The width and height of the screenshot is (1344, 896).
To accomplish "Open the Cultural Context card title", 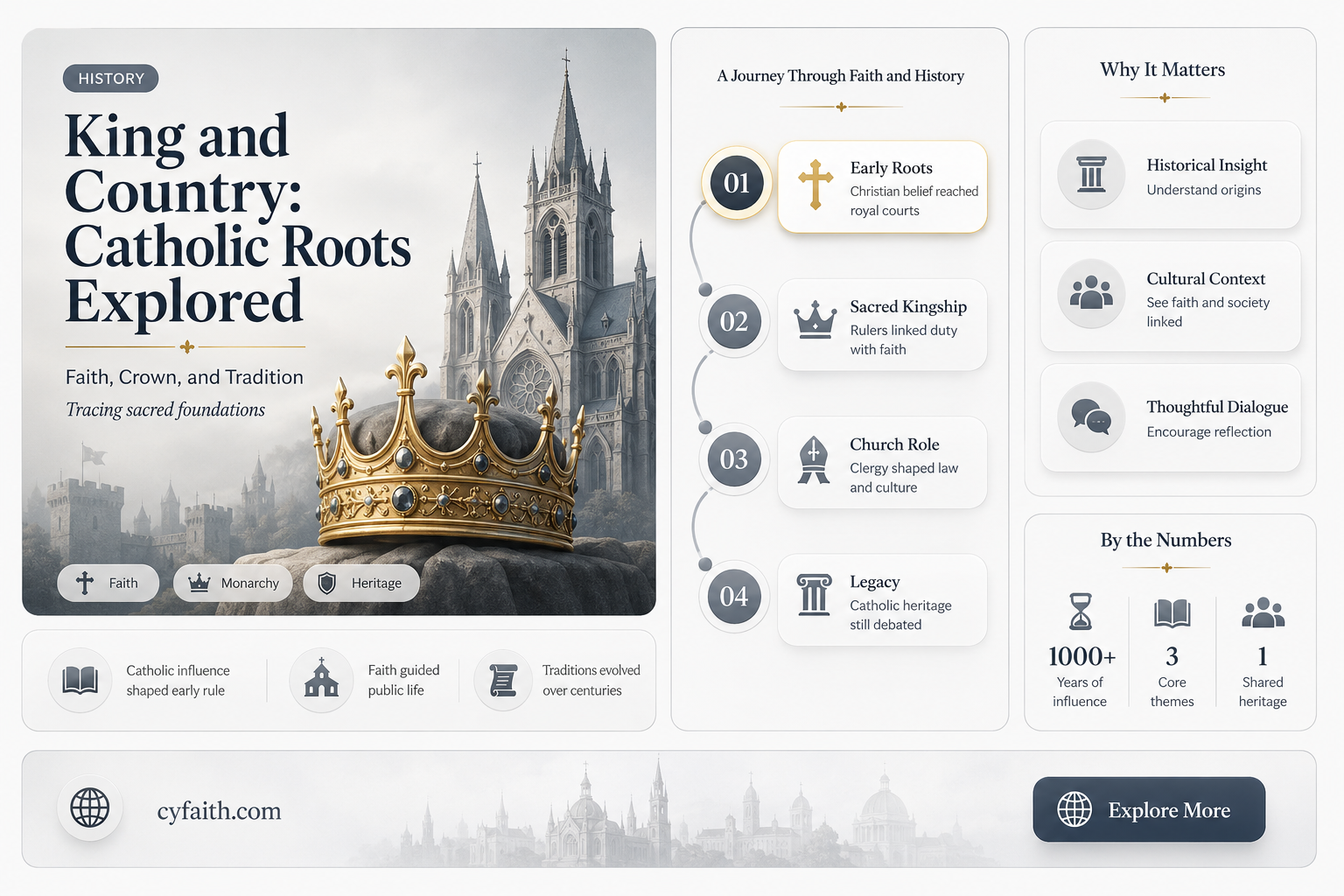I will point(1206,279).
